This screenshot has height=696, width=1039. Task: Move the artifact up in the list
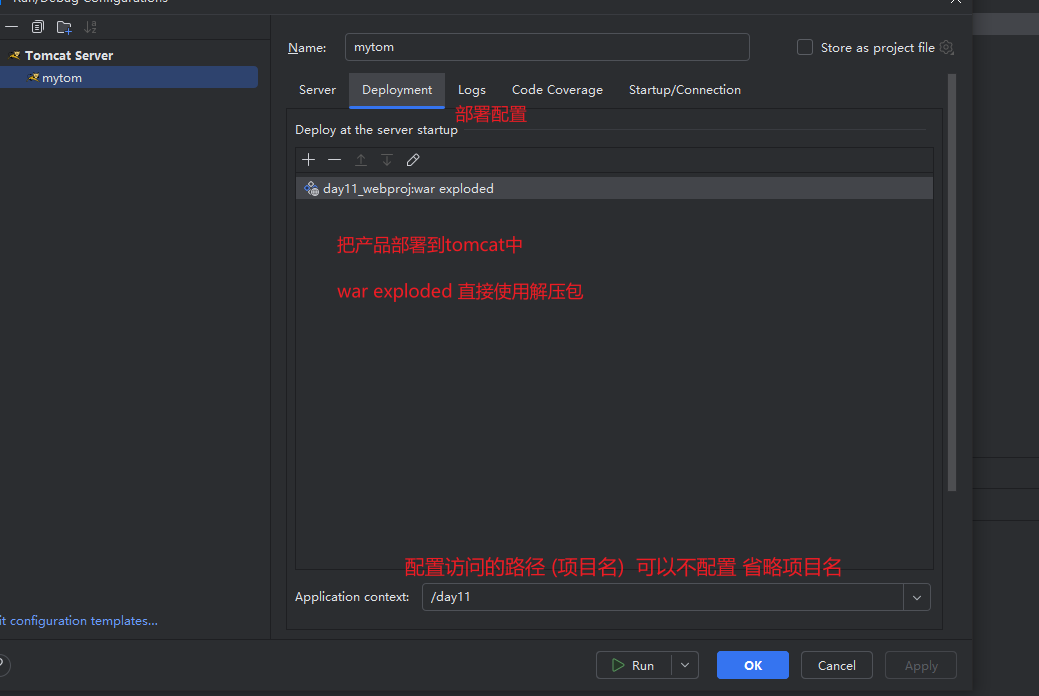(x=360, y=160)
